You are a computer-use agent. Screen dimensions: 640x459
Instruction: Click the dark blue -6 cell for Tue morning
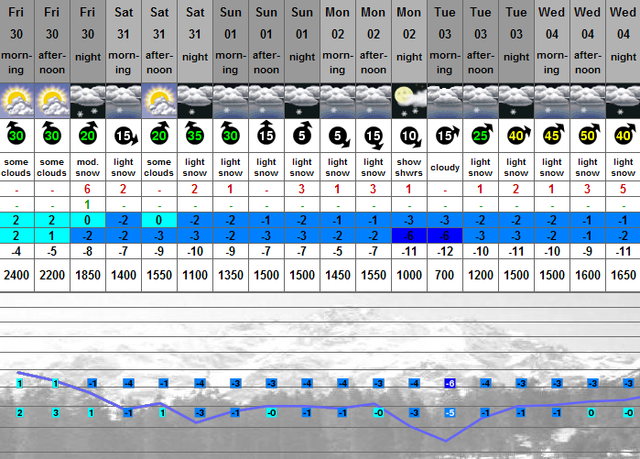tap(445, 236)
